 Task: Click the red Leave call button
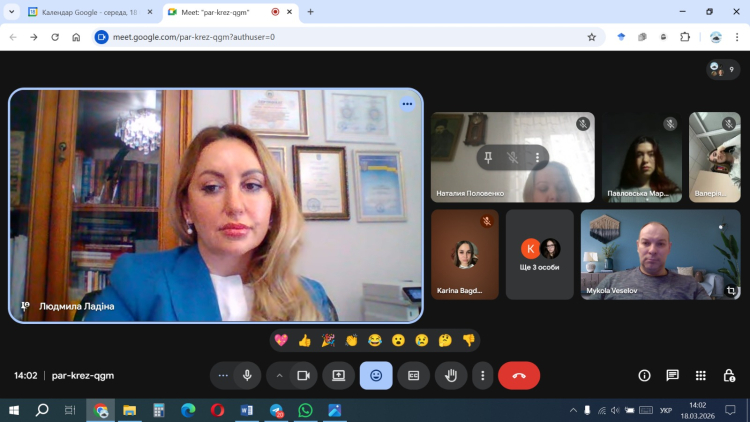[x=518, y=375]
